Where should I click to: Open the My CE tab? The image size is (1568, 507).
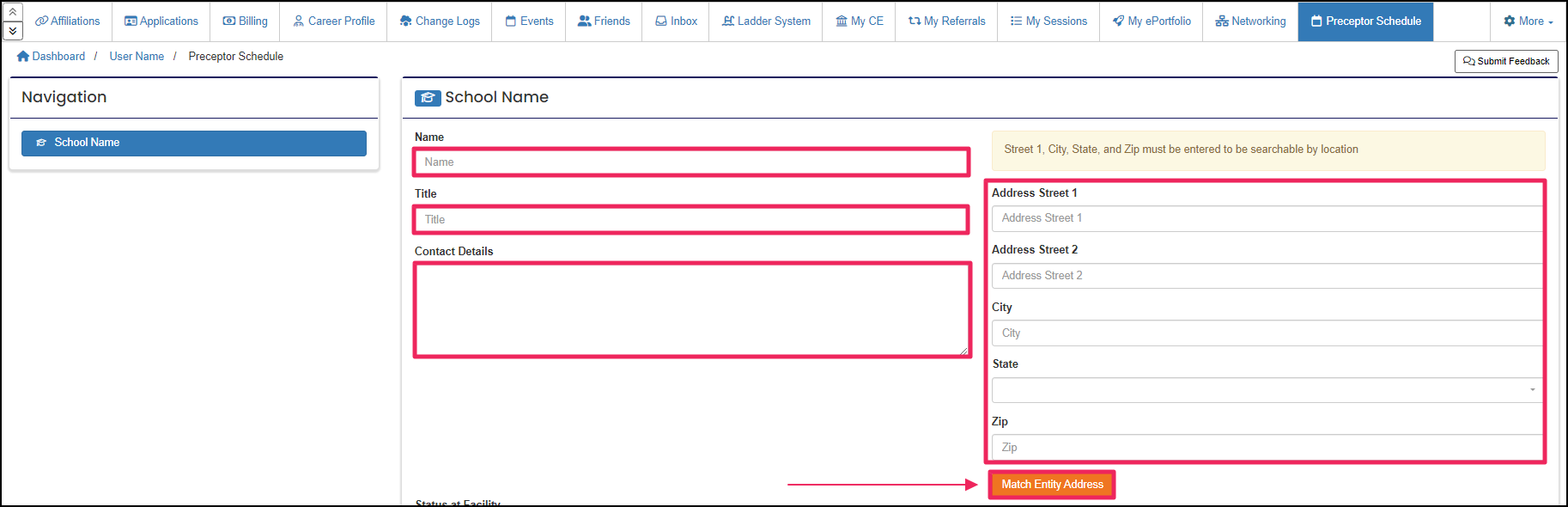859,21
